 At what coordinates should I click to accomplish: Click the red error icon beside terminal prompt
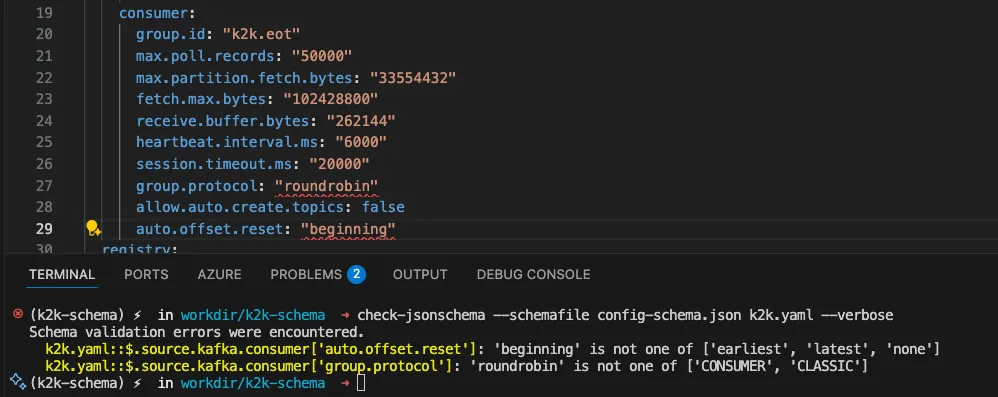click(18, 314)
